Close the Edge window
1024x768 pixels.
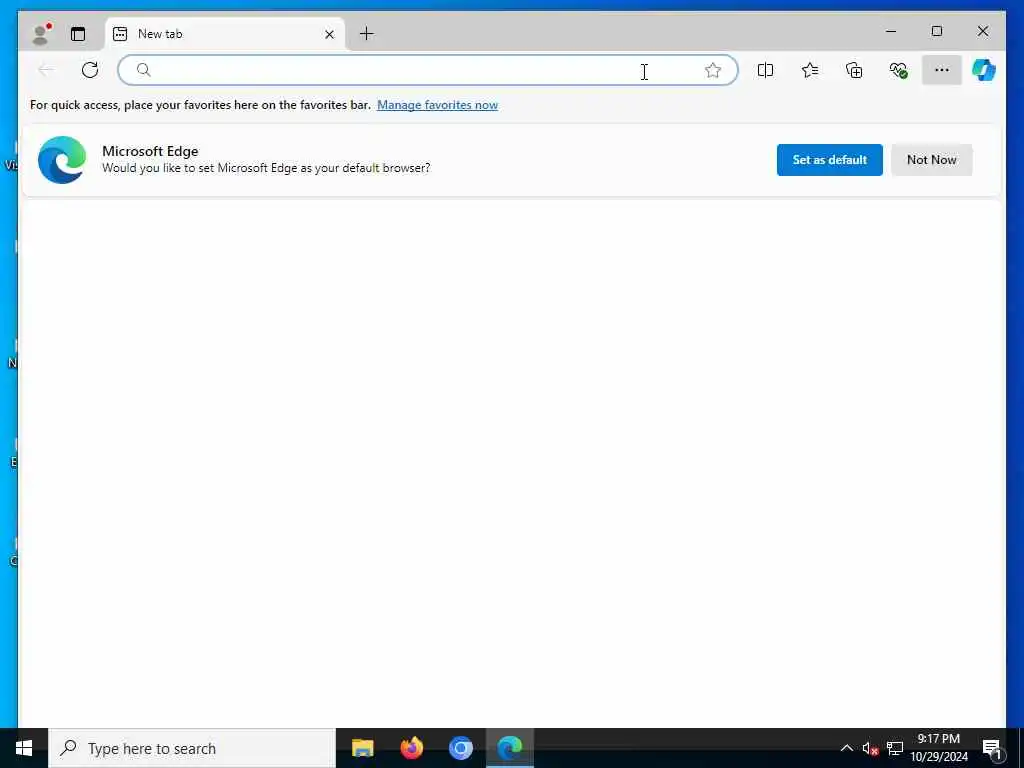983,31
